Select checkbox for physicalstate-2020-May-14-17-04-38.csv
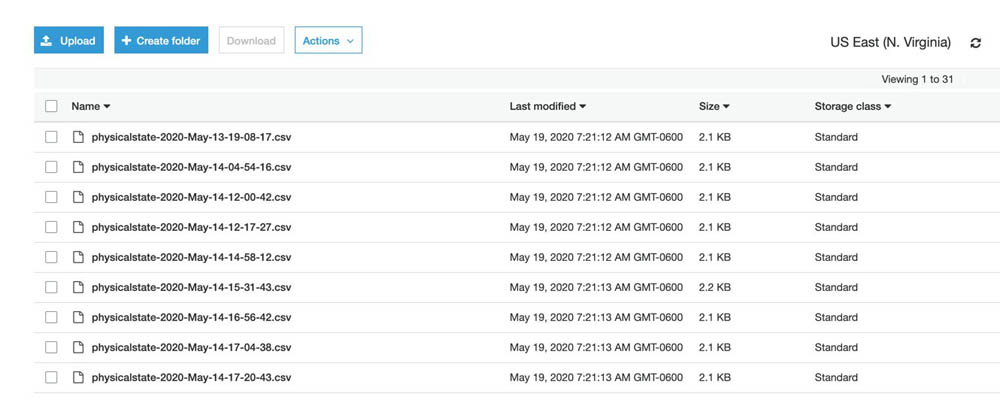1000x400 pixels. [x=51, y=347]
